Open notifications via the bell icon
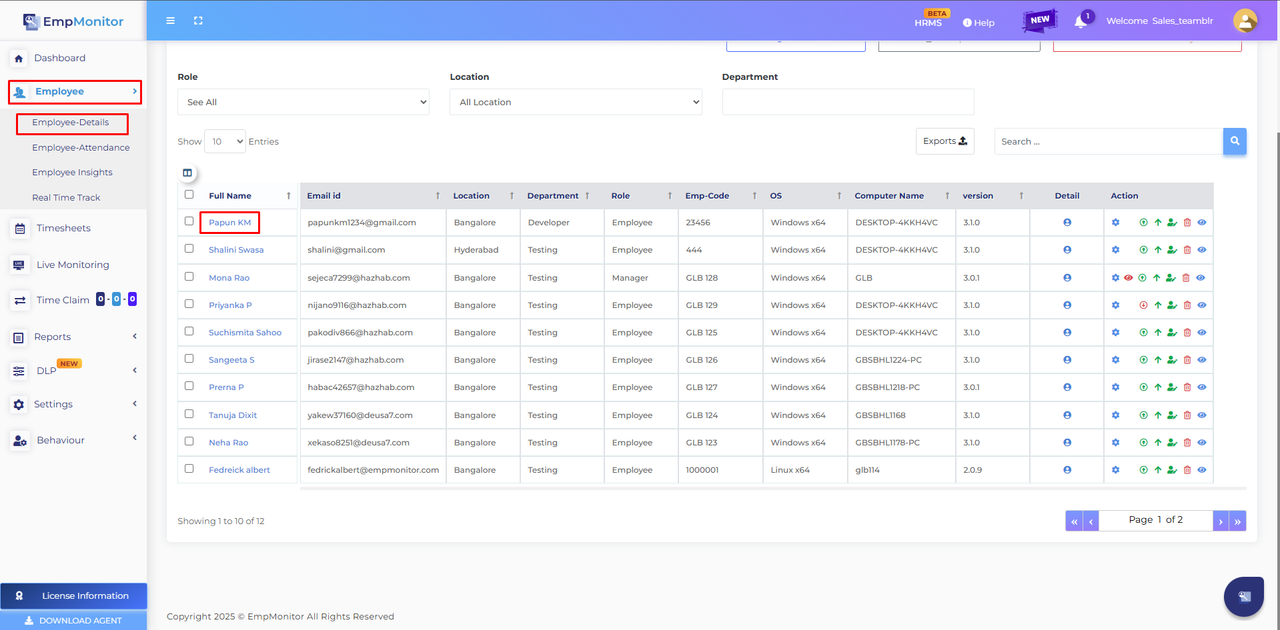The height and width of the screenshot is (630, 1280). [1080, 21]
